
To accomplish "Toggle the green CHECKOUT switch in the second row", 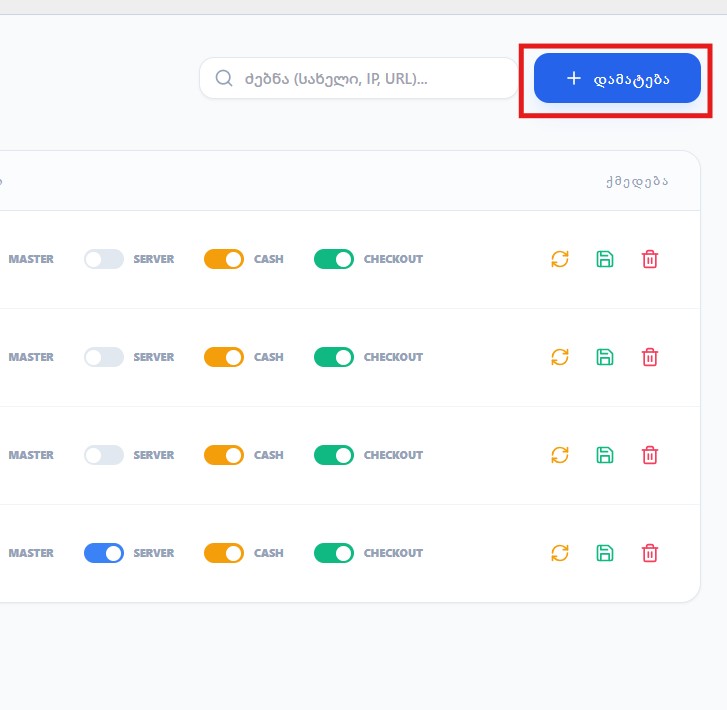I will [334, 357].
